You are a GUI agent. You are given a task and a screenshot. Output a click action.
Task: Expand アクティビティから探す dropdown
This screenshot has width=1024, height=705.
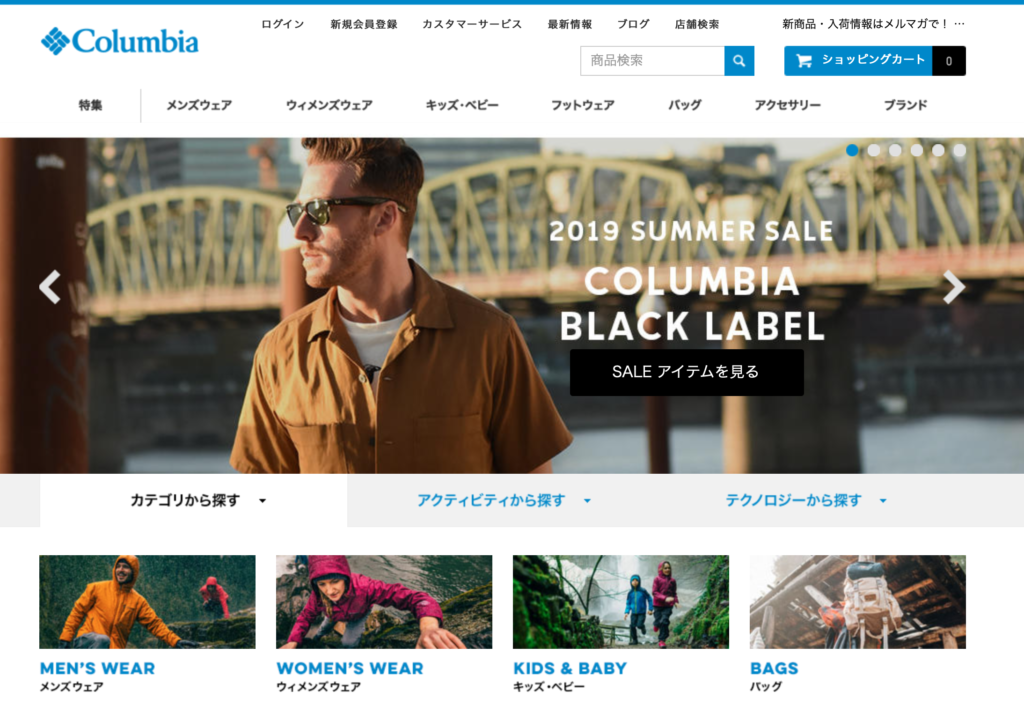click(x=504, y=501)
